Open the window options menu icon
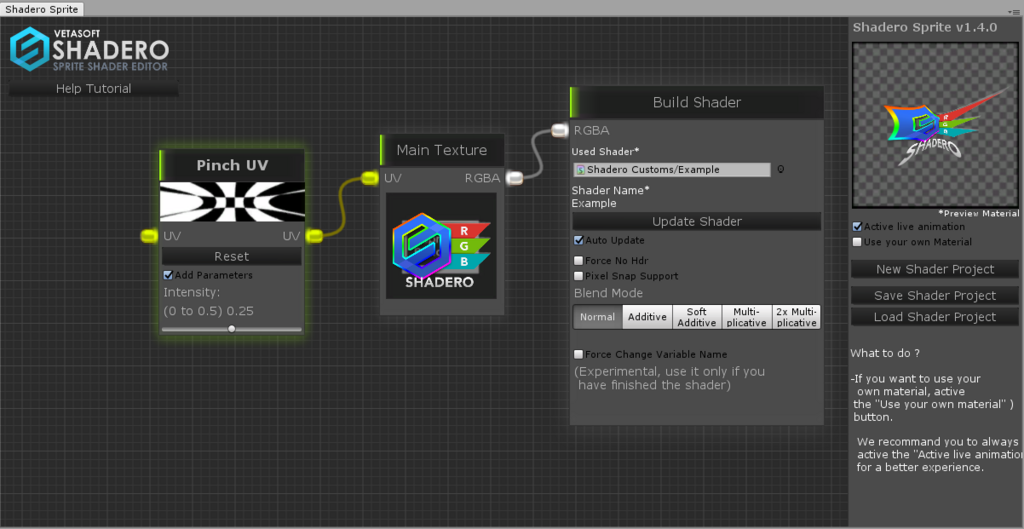This screenshot has height=529, width=1024. point(1014,13)
